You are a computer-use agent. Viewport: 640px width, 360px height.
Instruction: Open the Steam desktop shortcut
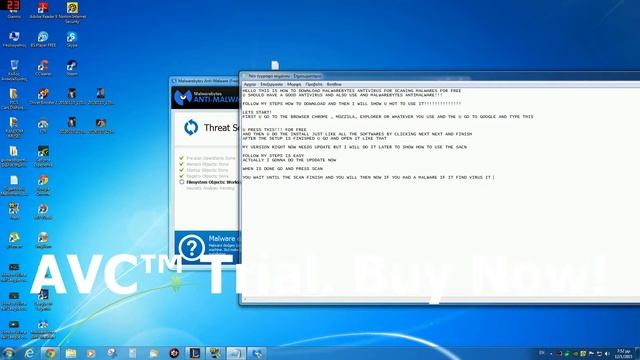coord(72,68)
